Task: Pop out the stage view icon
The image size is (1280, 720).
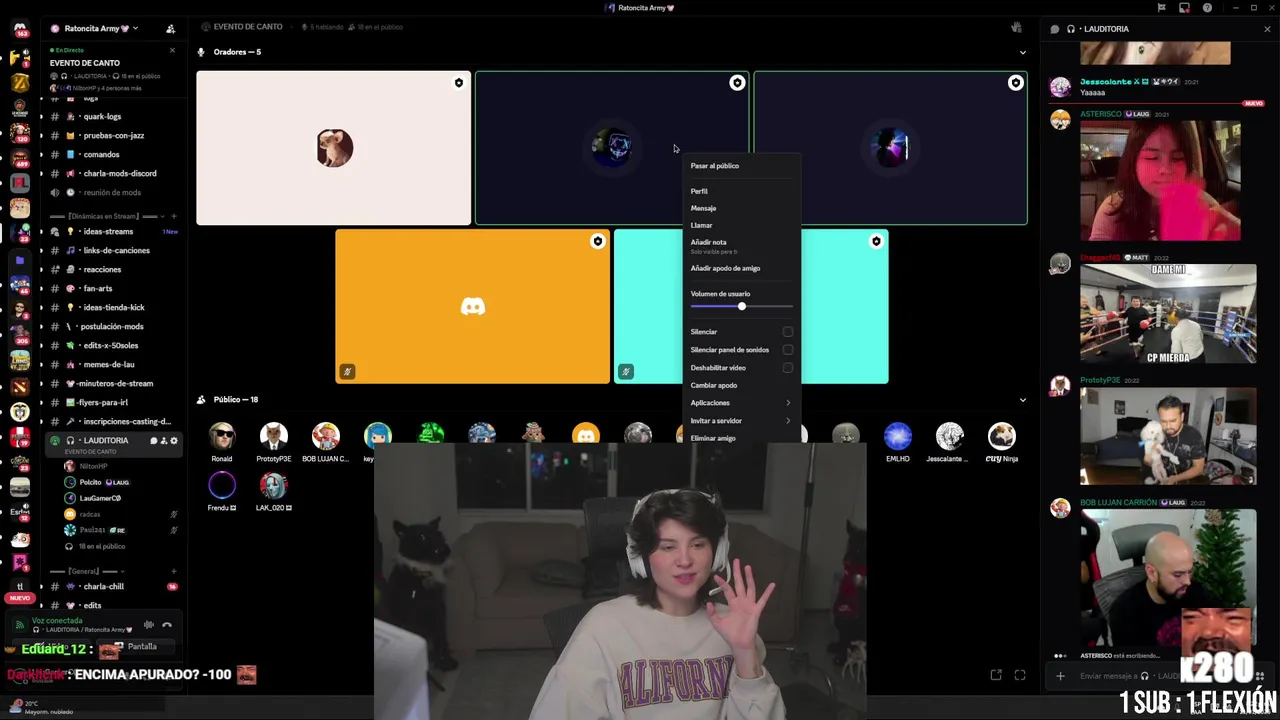Action: (x=996, y=675)
